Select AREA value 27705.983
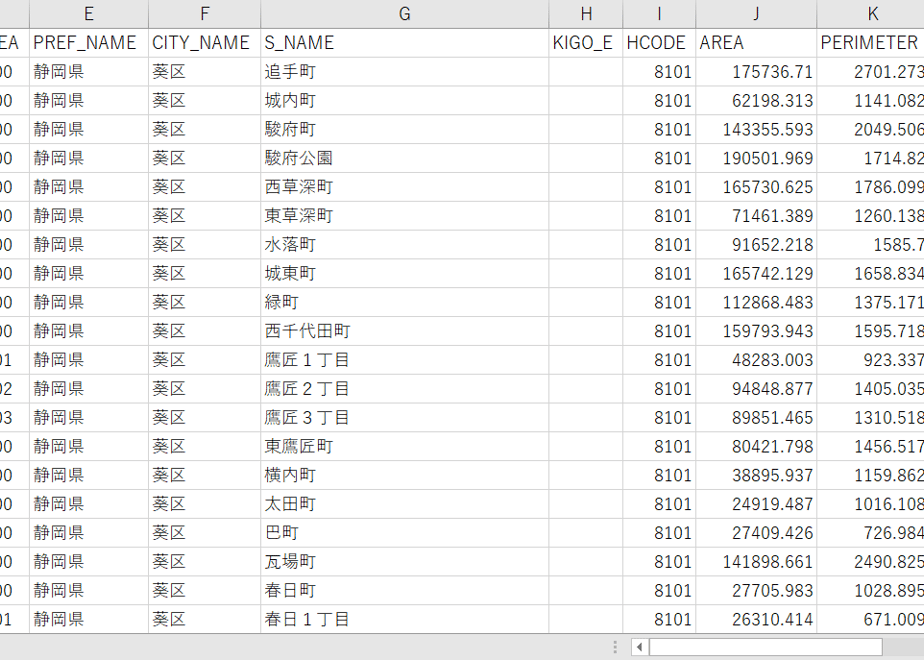The height and width of the screenshot is (660, 924). click(756, 591)
